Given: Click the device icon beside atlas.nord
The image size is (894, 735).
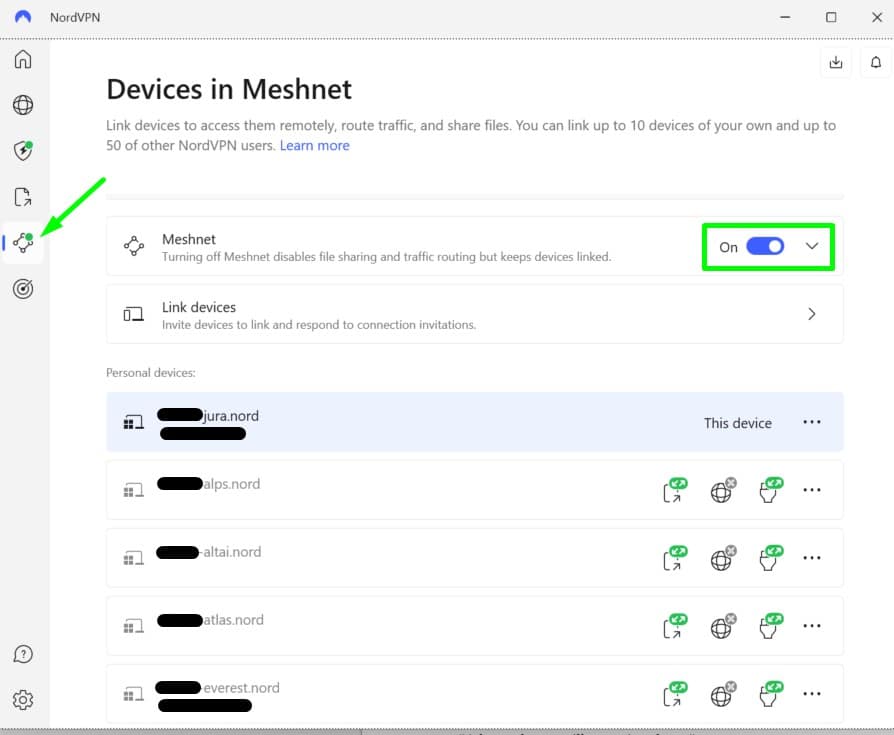Looking at the screenshot, I should click(x=134, y=626).
